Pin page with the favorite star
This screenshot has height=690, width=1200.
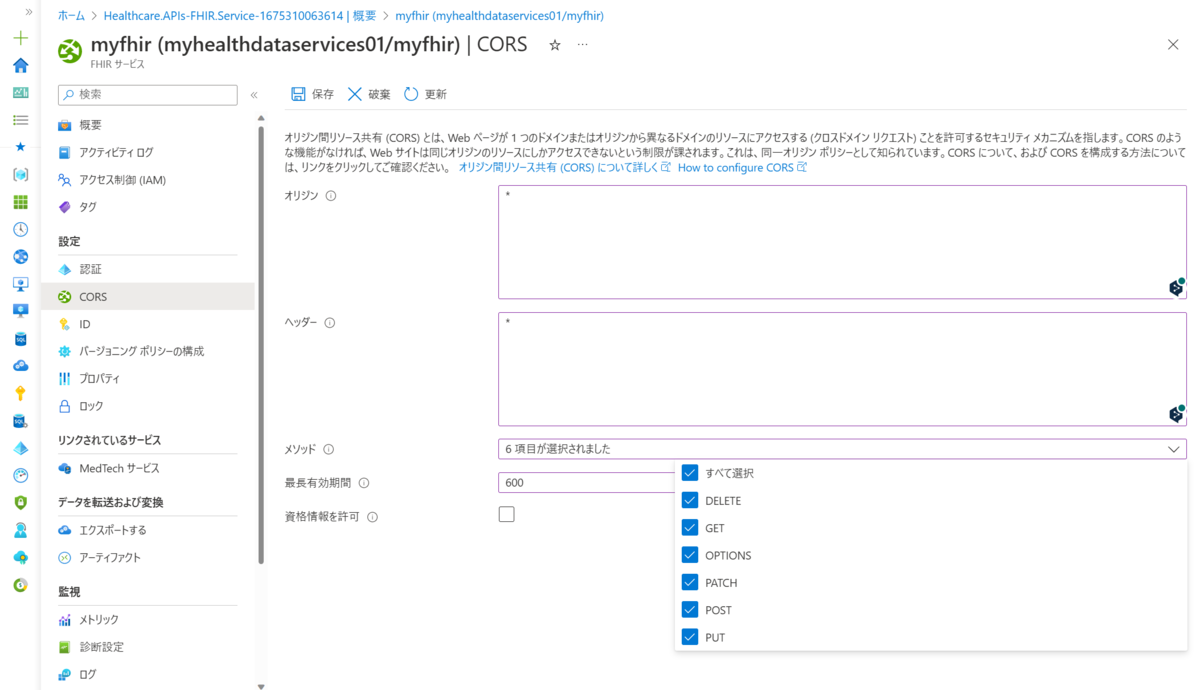point(555,45)
